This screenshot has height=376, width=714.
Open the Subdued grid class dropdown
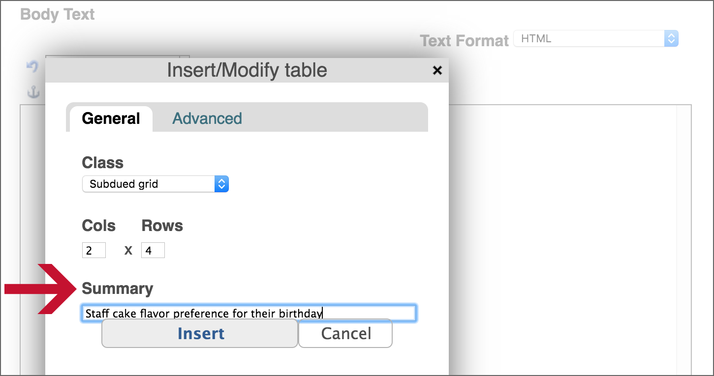pyautogui.click(x=155, y=184)
